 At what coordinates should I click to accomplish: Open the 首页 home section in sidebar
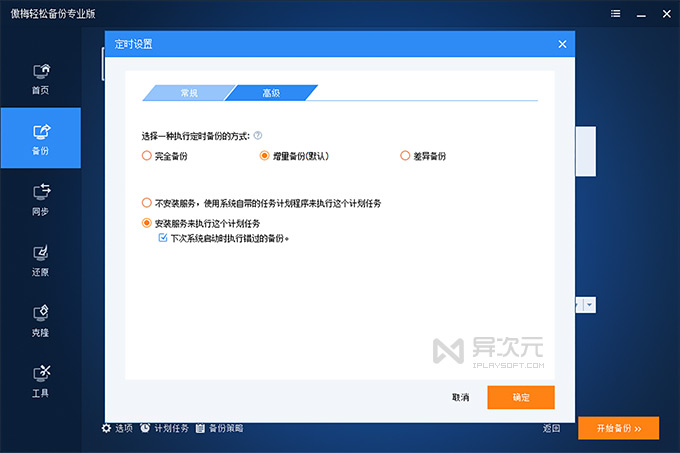click(x=41, y=79)
